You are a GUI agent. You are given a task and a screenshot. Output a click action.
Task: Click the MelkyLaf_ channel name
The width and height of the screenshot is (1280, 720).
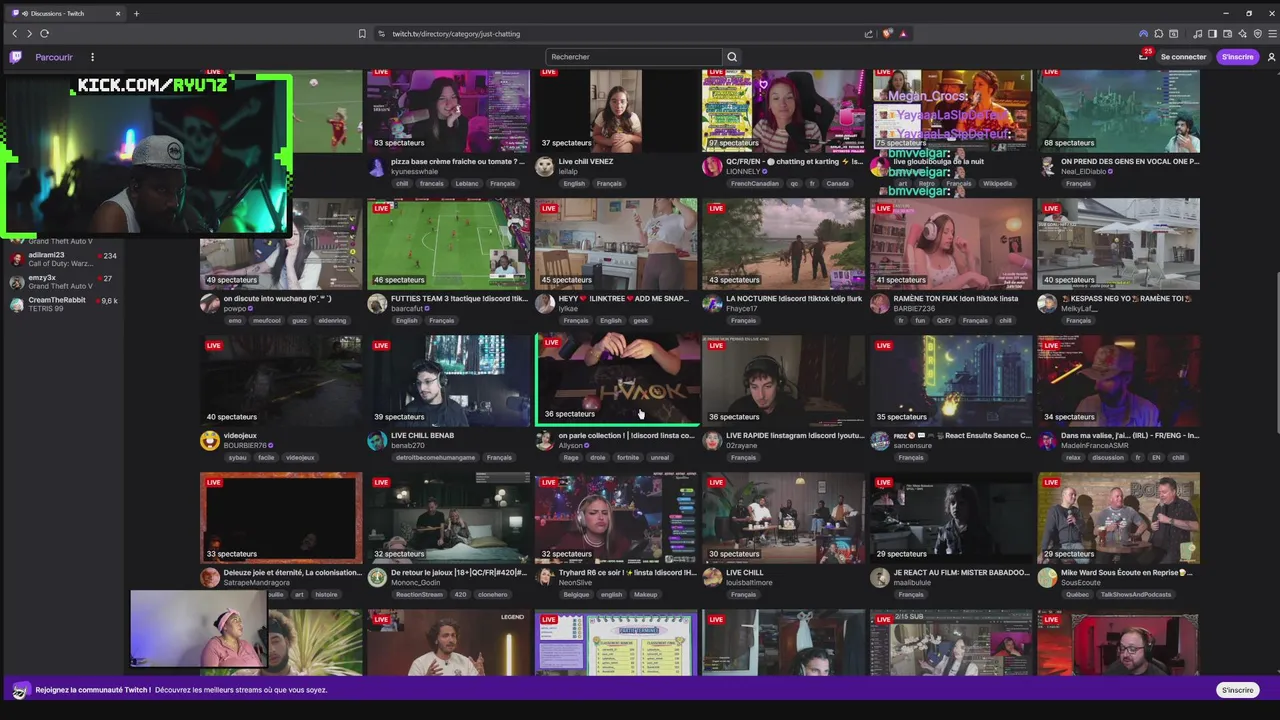[1079, 309]
